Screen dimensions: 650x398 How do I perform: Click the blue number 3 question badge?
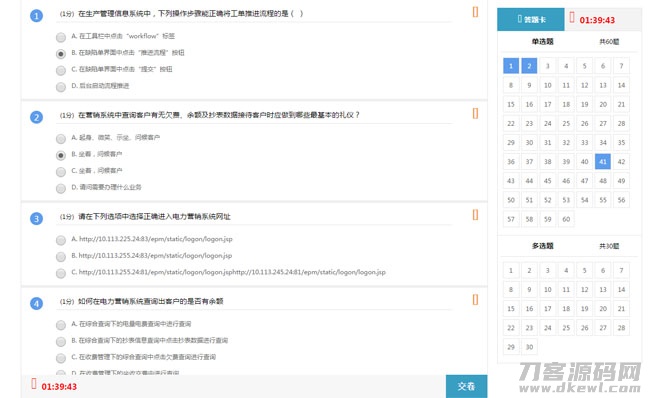coord(36,218)
